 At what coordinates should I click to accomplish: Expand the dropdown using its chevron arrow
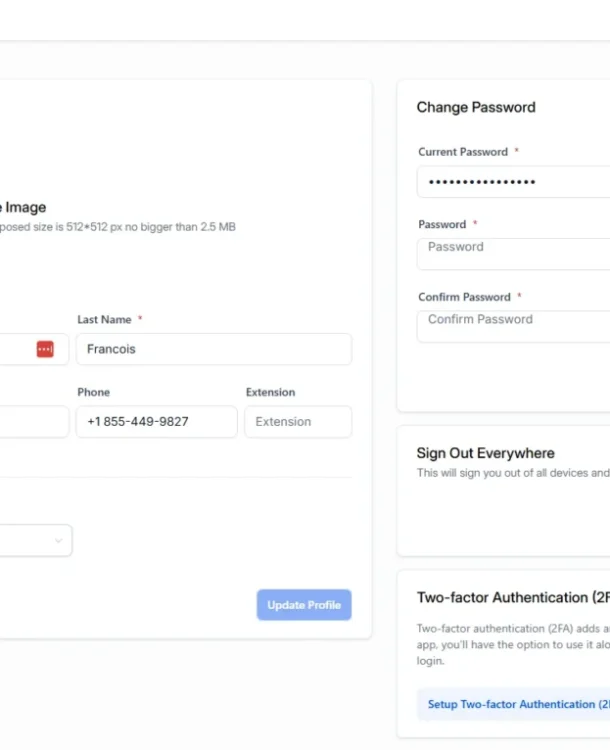pyautogui.click(x=58, y=541)
